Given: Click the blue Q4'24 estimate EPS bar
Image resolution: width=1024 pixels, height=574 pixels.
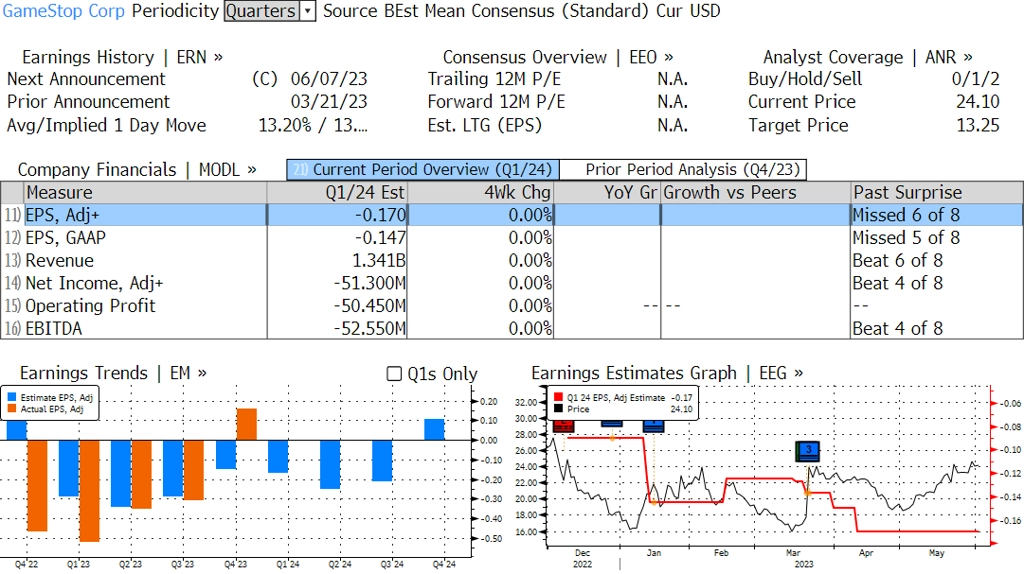Looking at the screenshot, I should [434, 430].
